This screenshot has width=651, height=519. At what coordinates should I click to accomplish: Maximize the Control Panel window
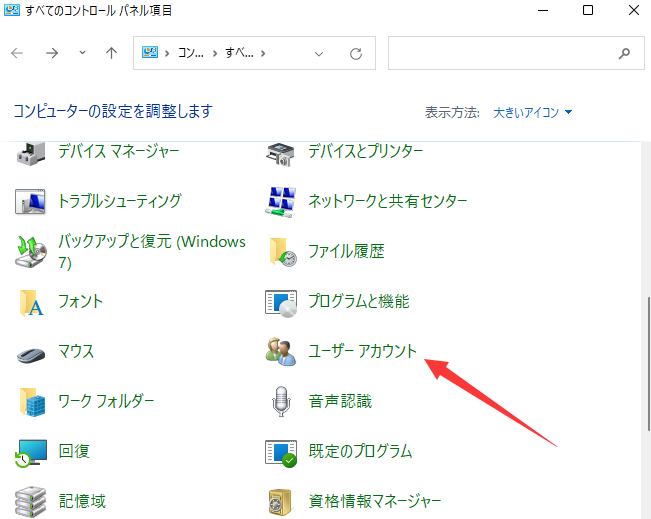588,10
